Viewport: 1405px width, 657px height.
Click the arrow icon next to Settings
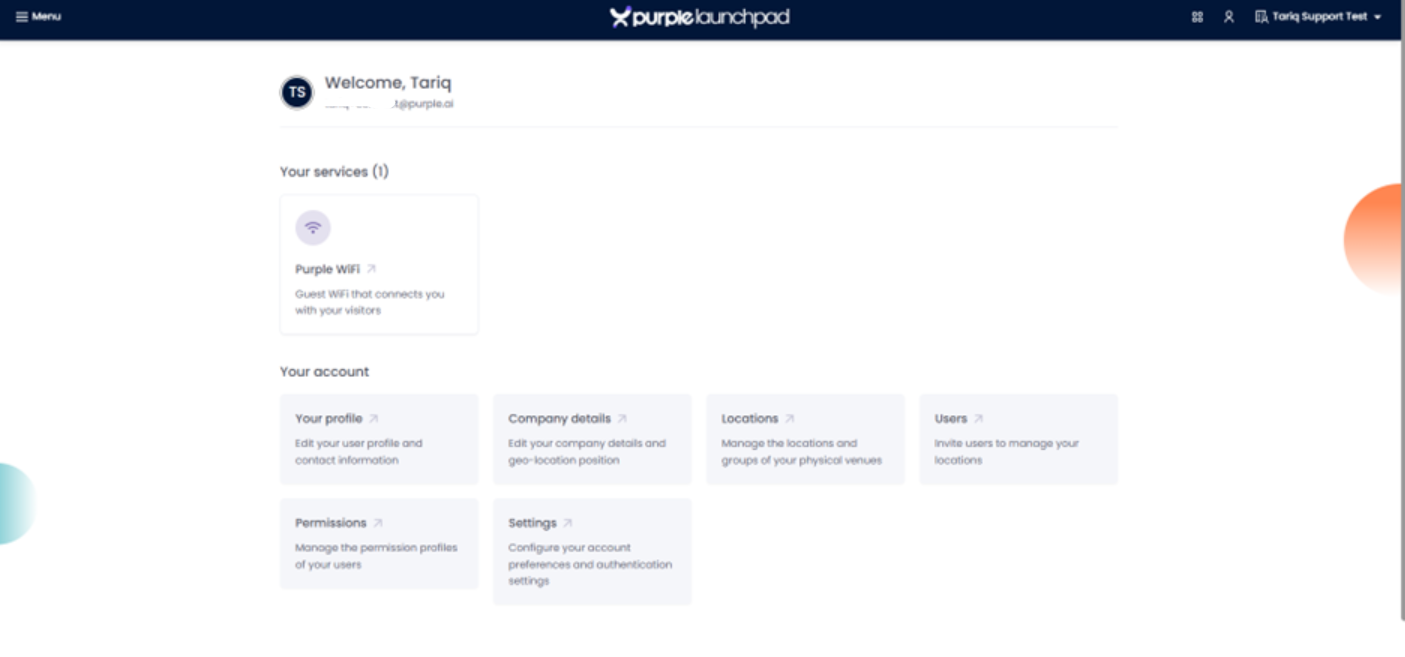(568, 523)
